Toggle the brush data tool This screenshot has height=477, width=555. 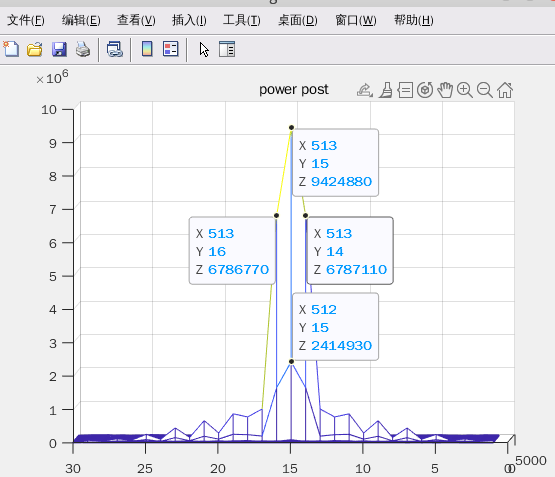(x=386, y=90)
